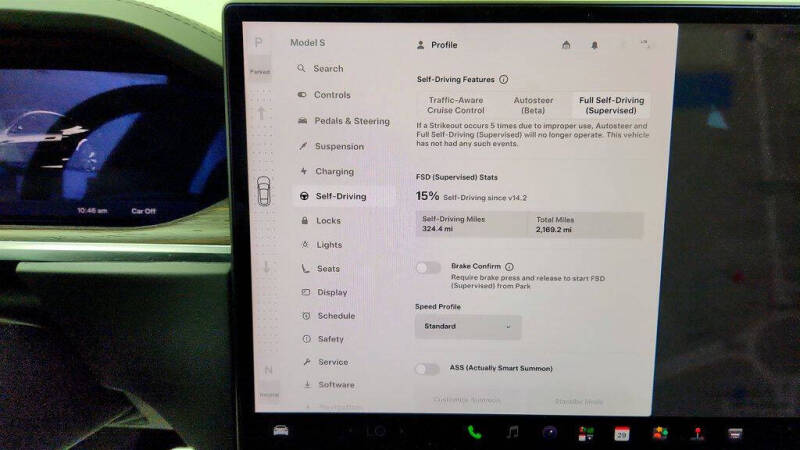Screen dimensions: 800x450
Task: Open the red Arcade joystick app
Action: click(697, 434)
